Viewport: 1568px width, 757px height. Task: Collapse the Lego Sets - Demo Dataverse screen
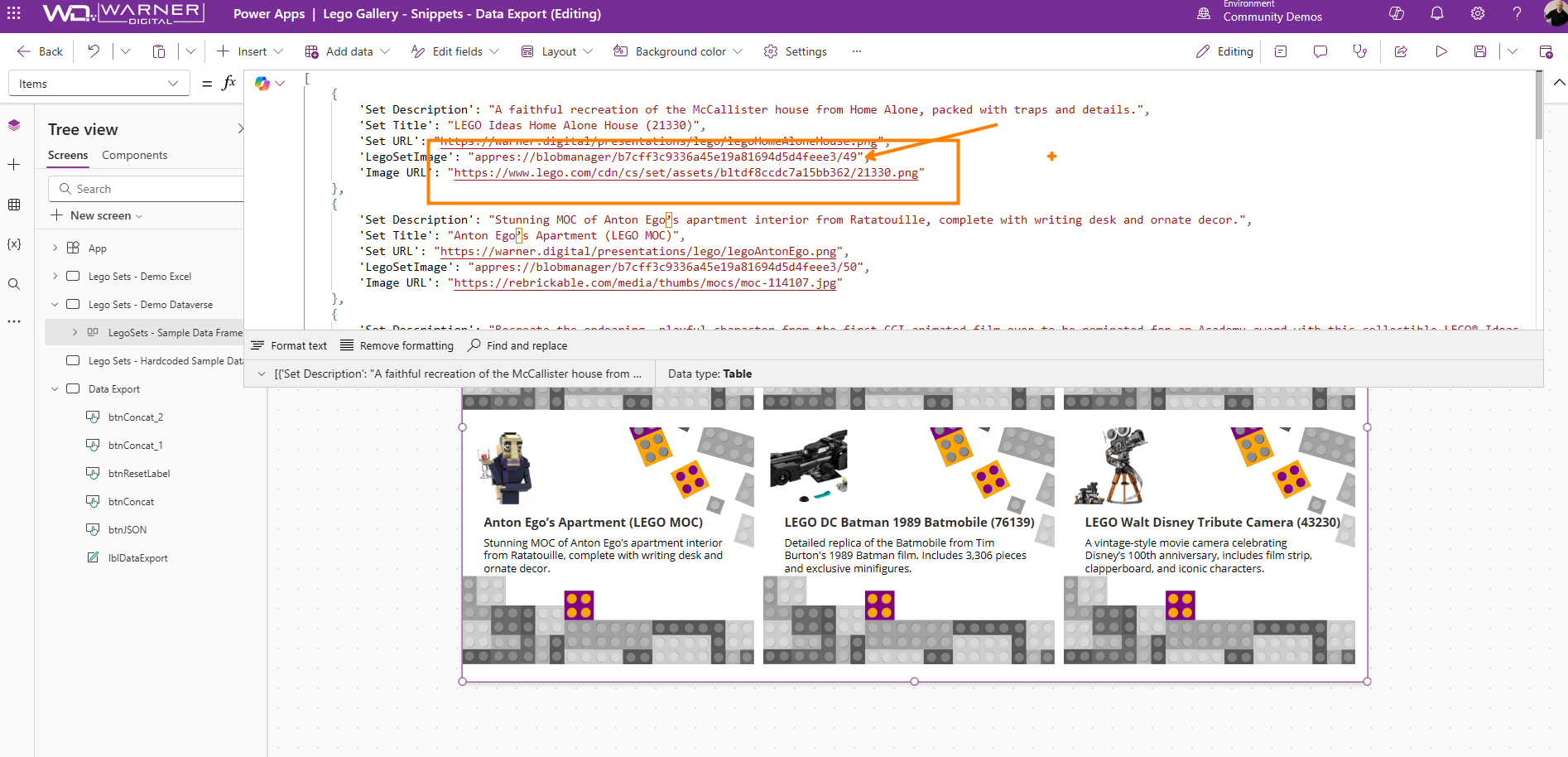pyautogui.click(x=55, y=304)
